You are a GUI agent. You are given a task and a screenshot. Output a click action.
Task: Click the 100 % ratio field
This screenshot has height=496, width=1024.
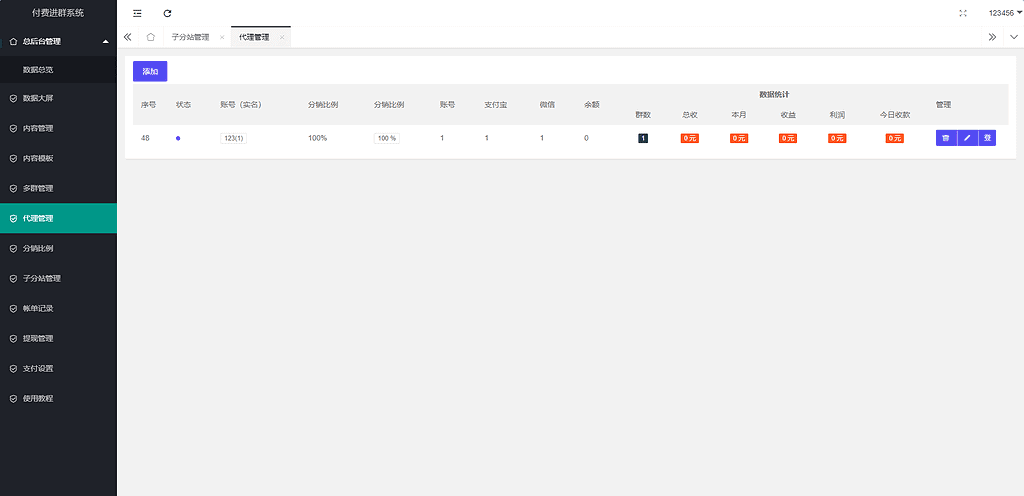click(387, 138)
